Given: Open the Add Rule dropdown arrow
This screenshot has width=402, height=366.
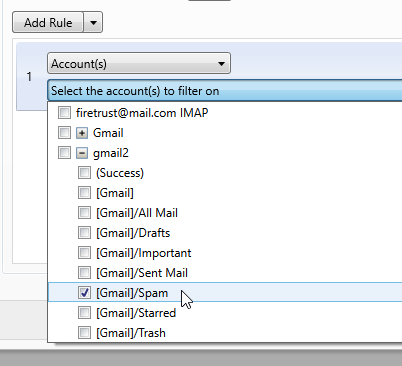Looking at the screenshot, I should [93, 22].
